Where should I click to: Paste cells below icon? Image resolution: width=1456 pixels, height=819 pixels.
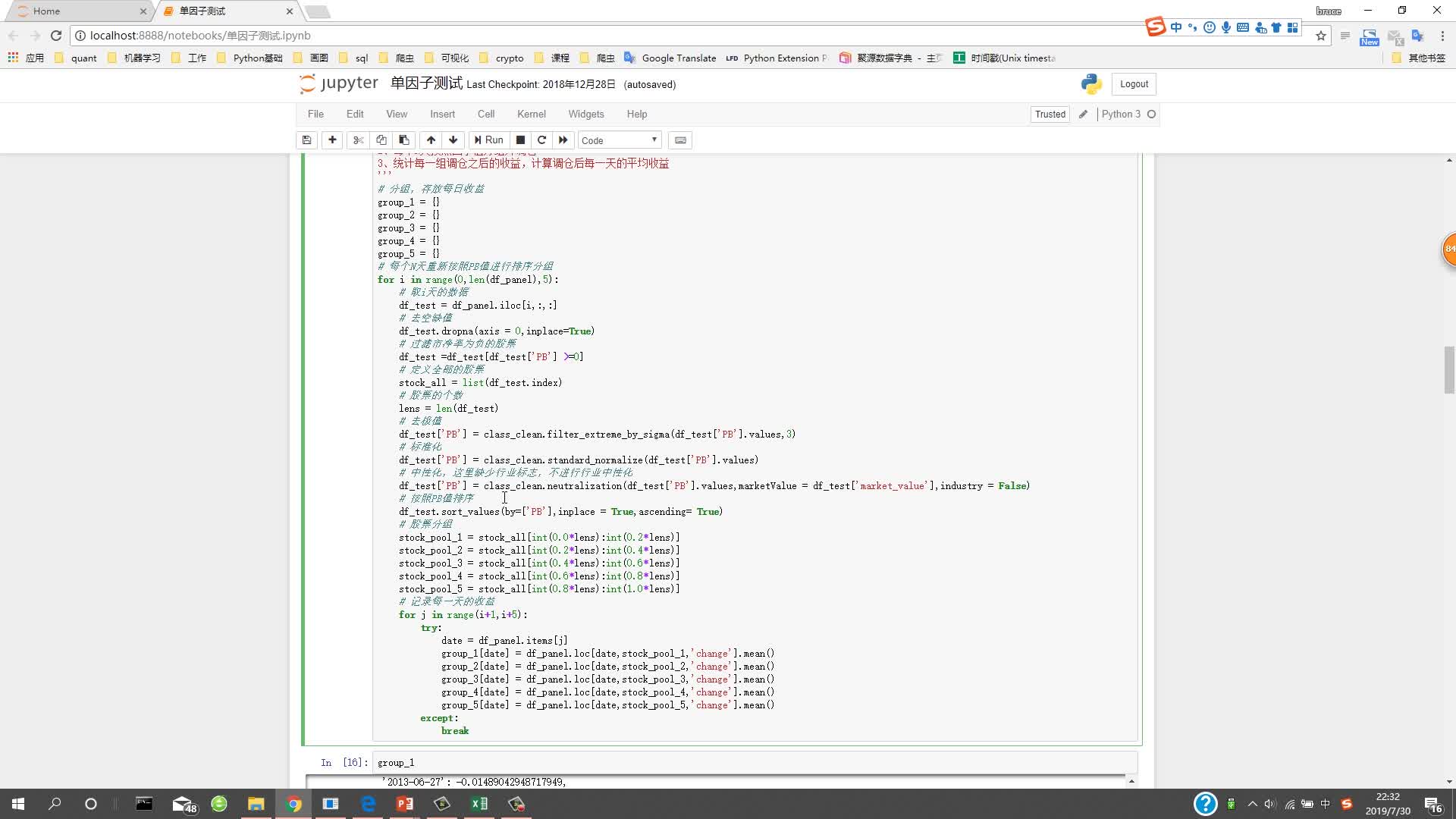click(404, 140)
